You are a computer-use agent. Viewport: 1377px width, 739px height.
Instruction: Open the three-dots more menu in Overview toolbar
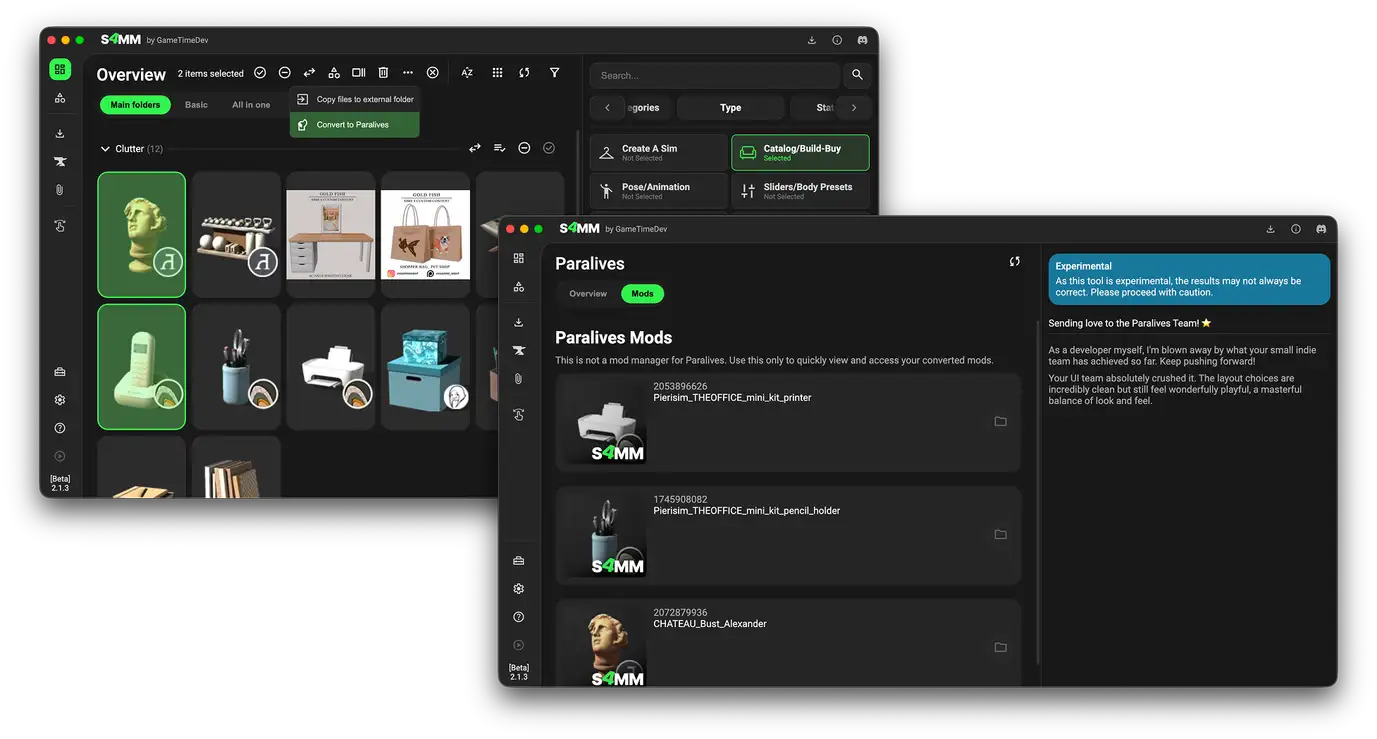pos(408,73)
